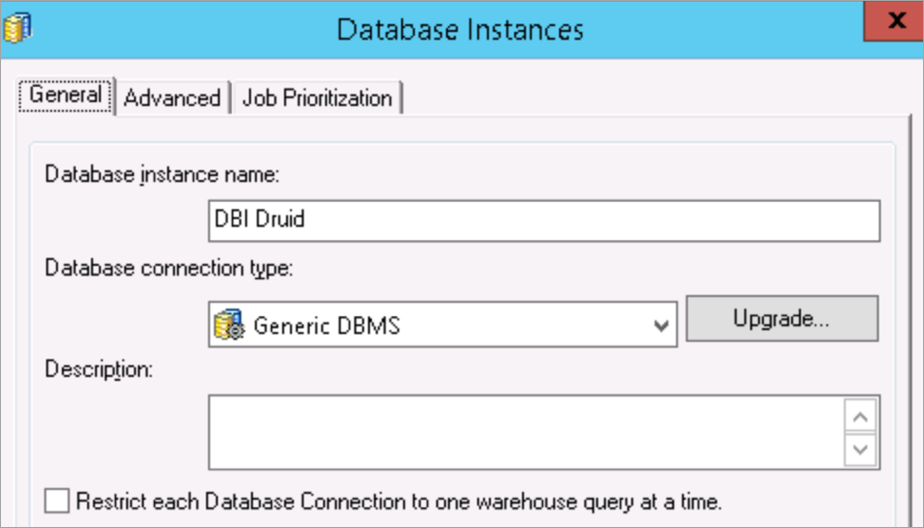
Task: Select the Generic DBMS combo box text
Action: (x=327, y=325)
